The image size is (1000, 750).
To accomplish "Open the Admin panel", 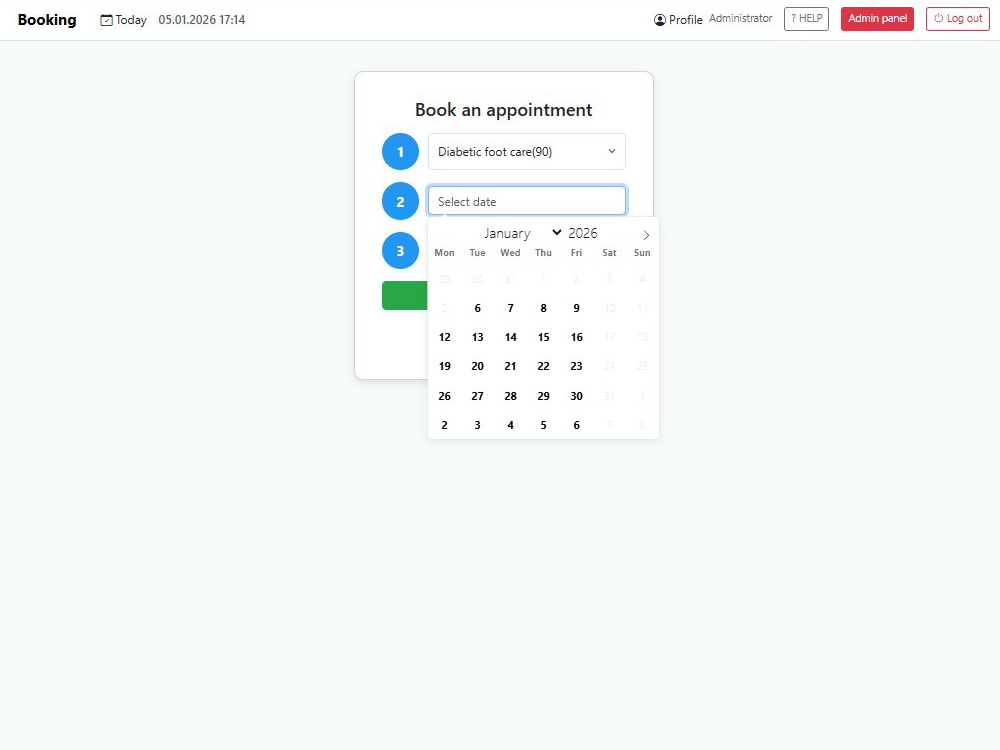I will (x=877, y=18).
